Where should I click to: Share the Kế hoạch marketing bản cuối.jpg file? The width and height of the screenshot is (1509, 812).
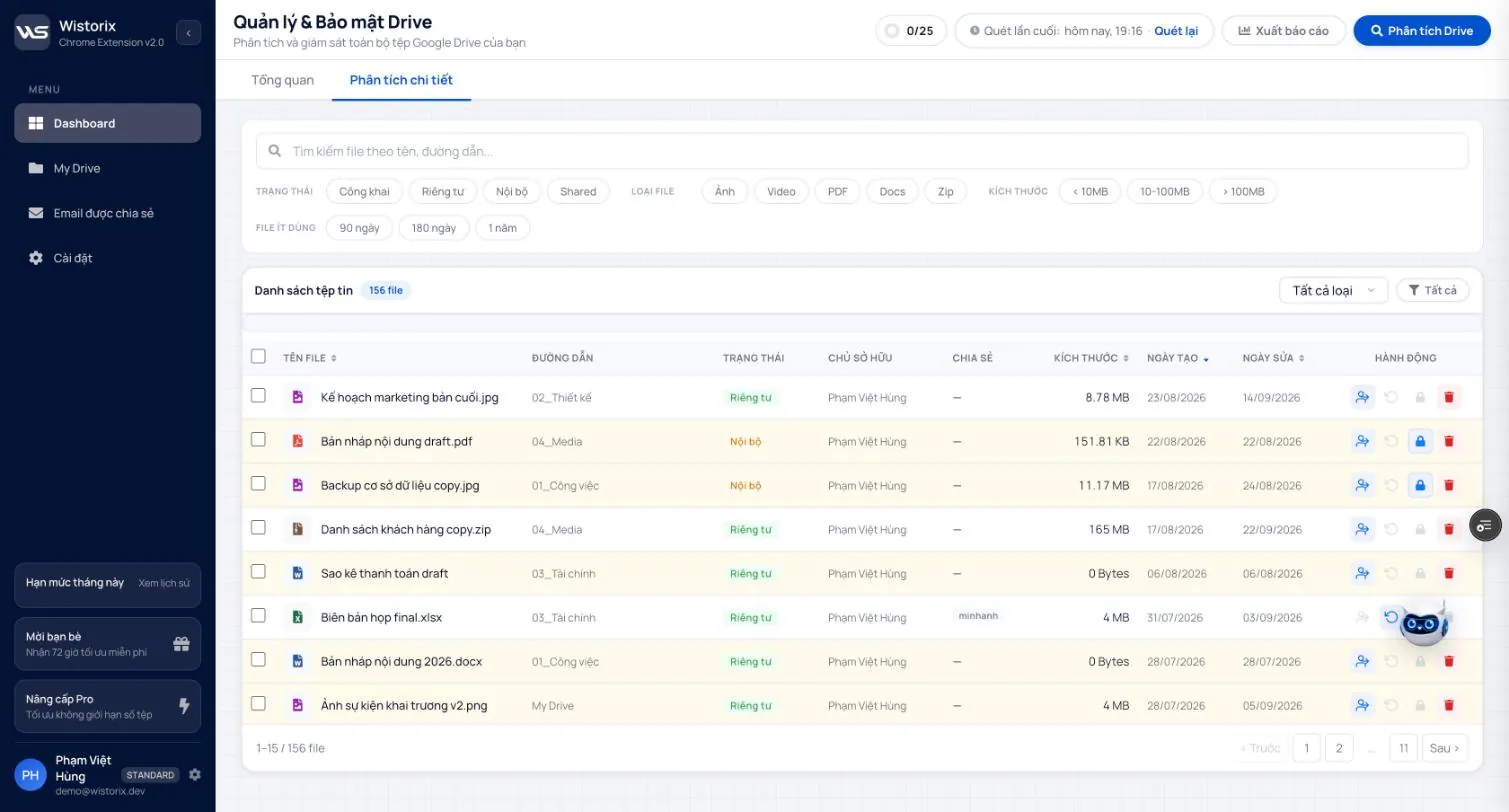1362,397
